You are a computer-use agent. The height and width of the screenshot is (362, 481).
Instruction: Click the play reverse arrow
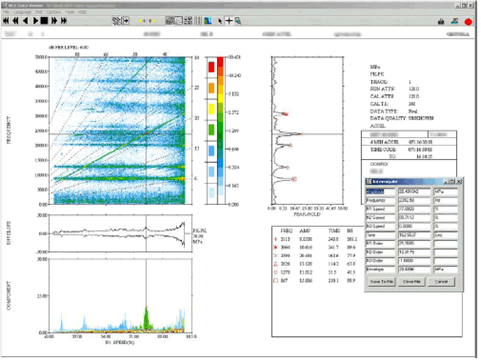click(25, 21)
